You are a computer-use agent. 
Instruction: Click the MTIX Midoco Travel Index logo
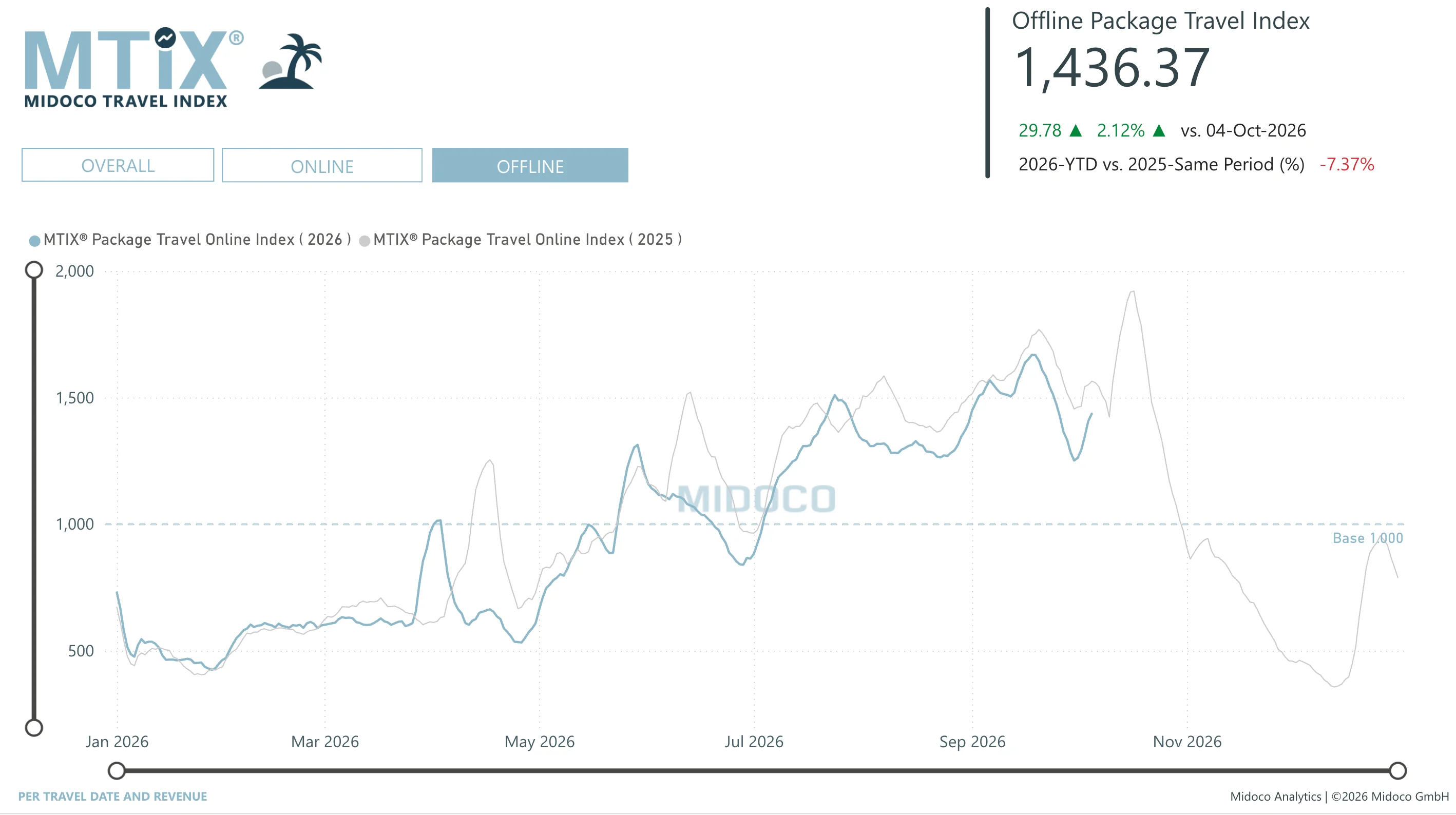(133, 67)
